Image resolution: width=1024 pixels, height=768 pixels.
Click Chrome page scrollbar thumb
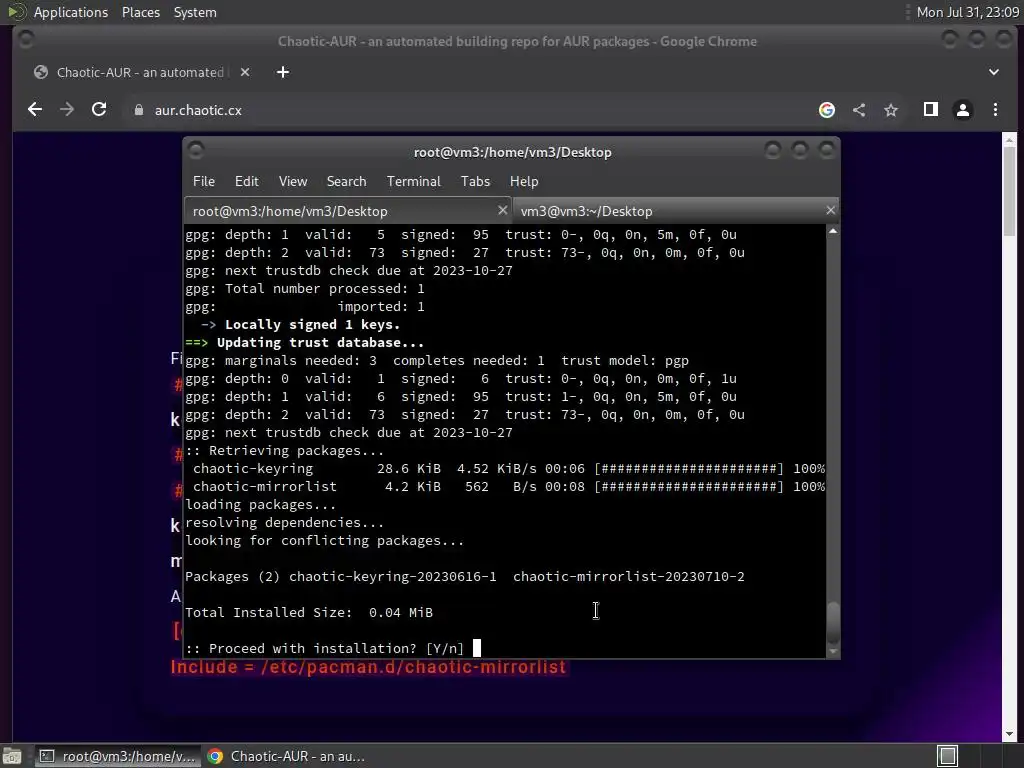(x=1009, y=191)
